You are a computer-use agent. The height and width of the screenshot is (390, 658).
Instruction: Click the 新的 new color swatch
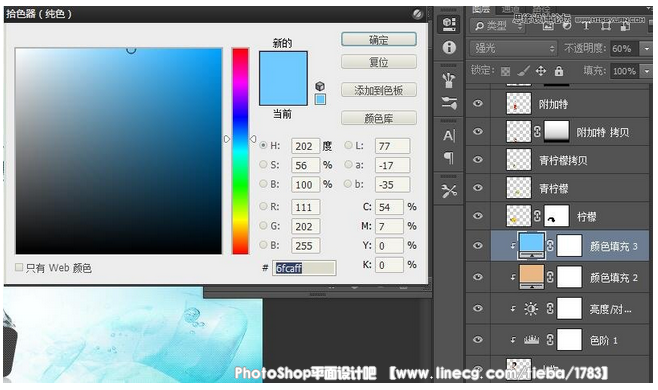coord(283,65)
